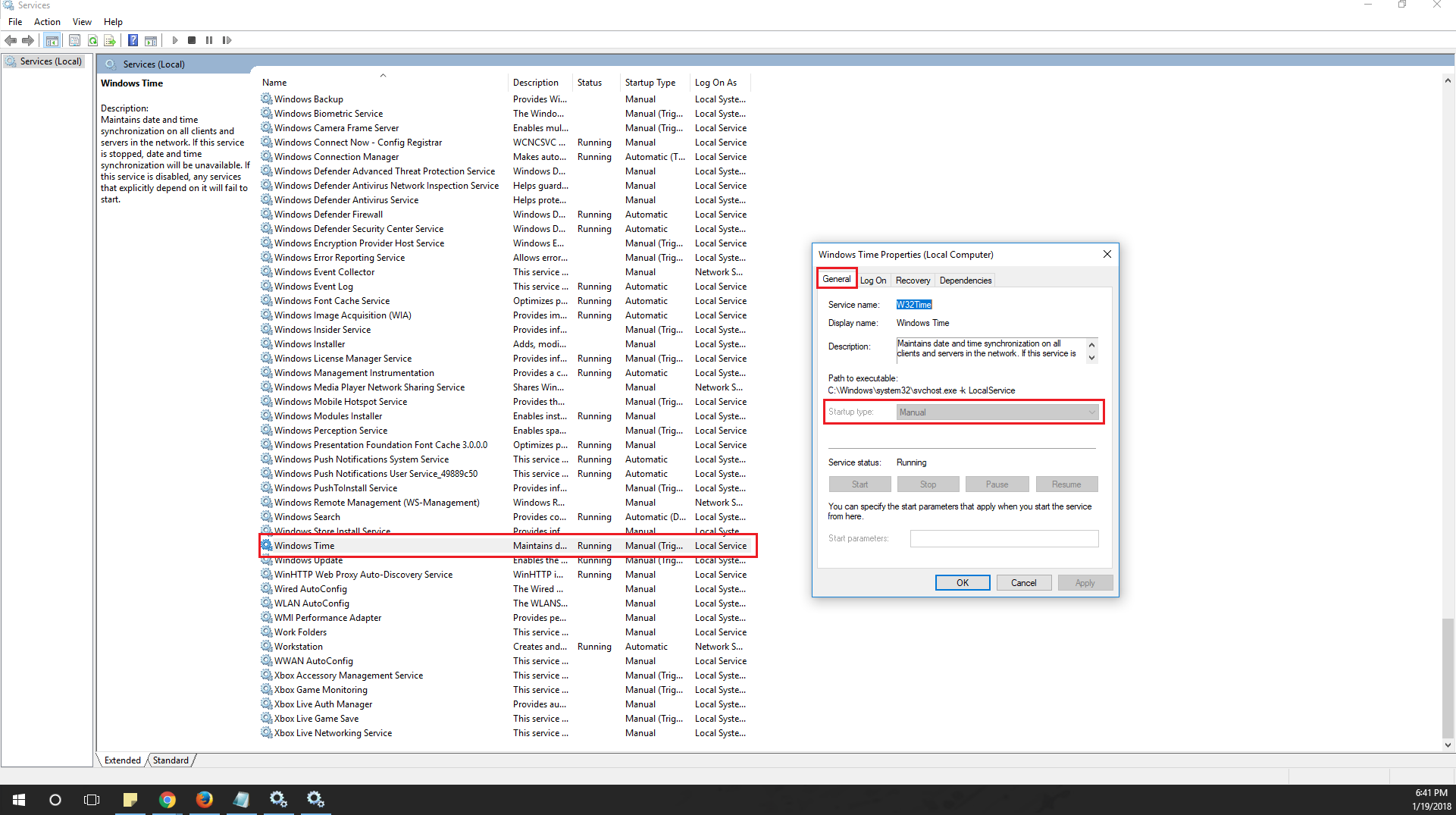Switch to the Standard view tab
The image size is (1456, 815).
[x=171, y=760]
